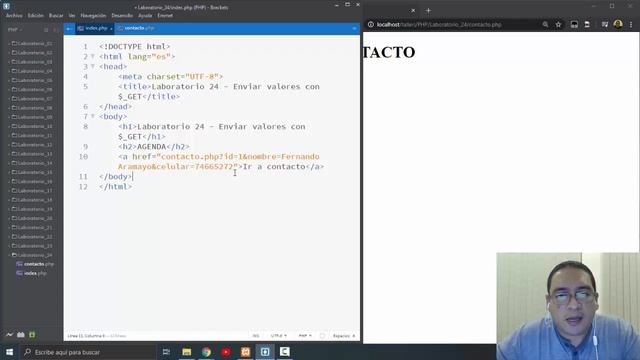
Task: Click the linting status circle in status bar
Action: [322, 336]
